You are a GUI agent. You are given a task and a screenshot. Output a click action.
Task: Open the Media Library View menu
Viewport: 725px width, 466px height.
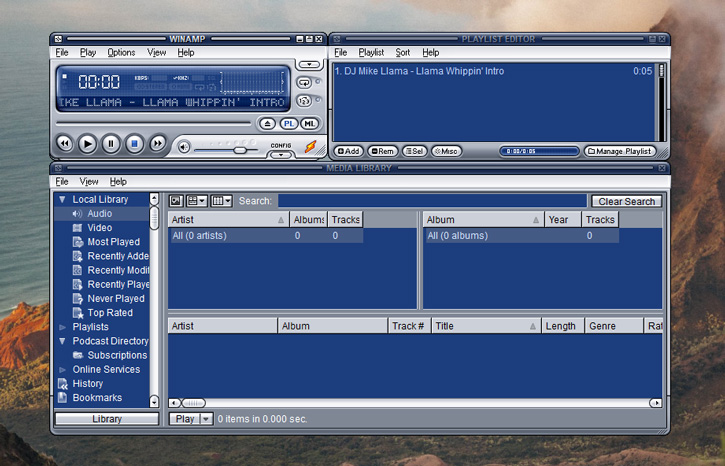tap(89, 182)
